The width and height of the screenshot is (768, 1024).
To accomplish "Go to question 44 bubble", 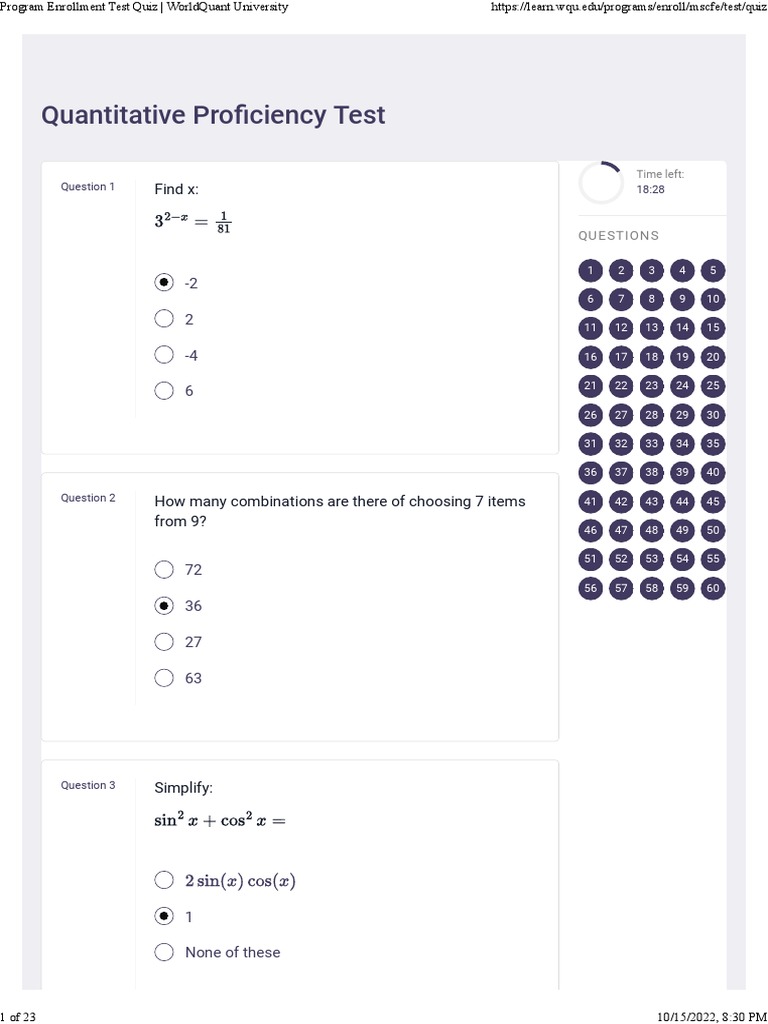I will [x=682, y=502].
